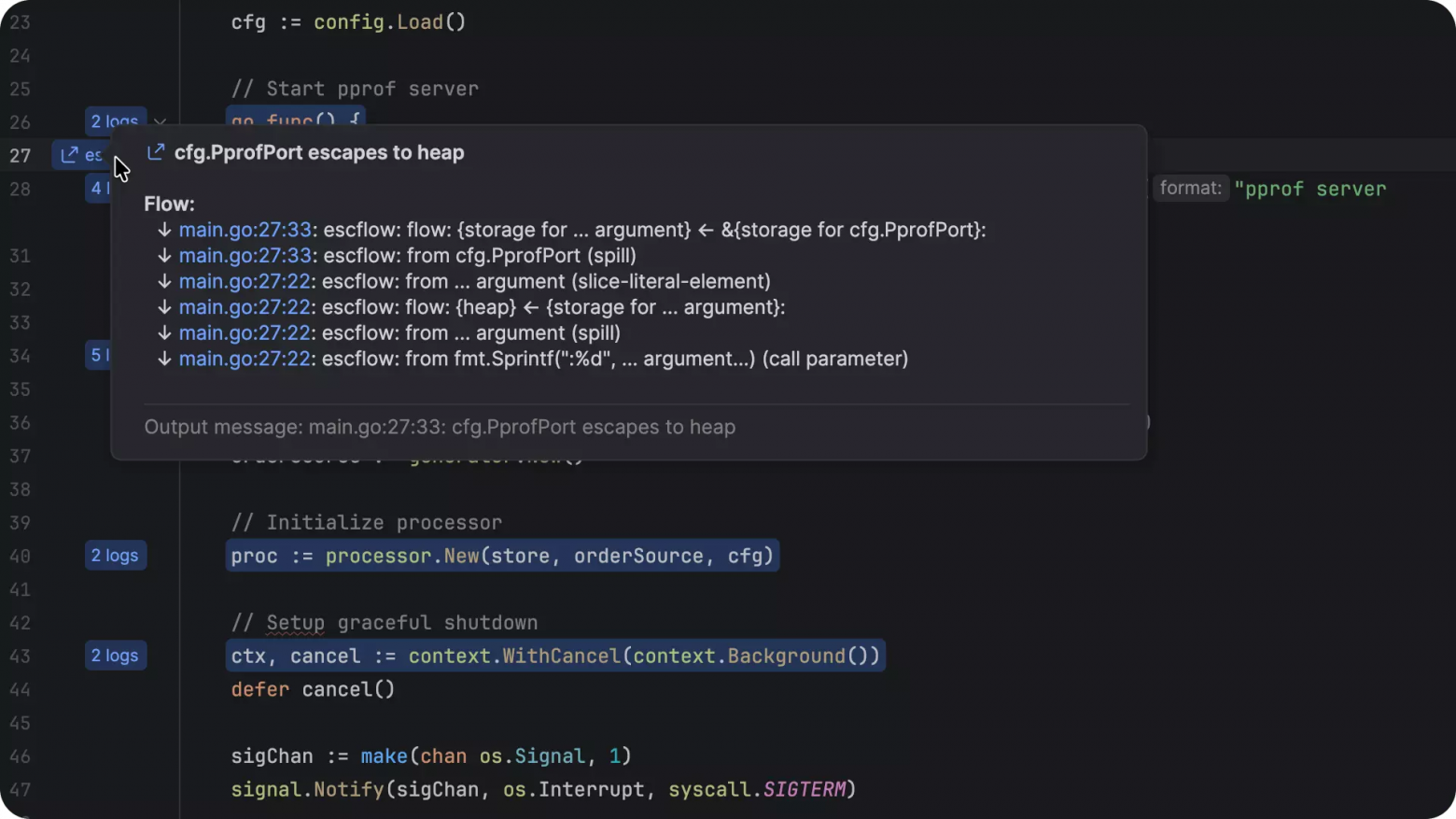Image resolution: width=1456 pixels, height=819 pixels.
Task: Open main.go:27:22 link for heap flow
Action: pyautogui.click(x=245, y=307)
